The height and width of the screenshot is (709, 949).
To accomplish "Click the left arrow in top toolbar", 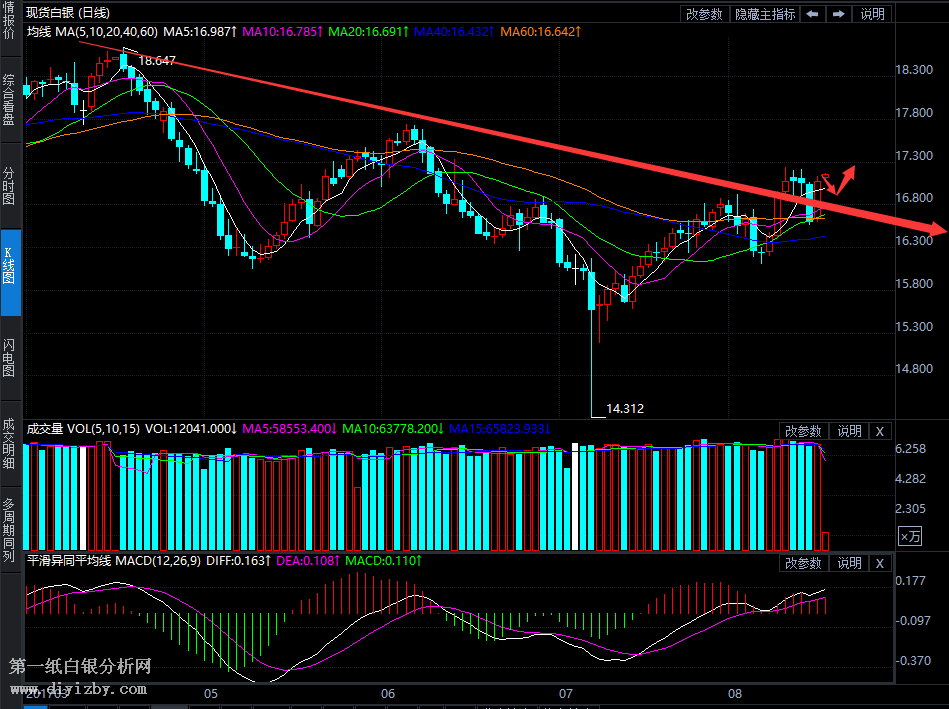I will (x=813, y=14).
